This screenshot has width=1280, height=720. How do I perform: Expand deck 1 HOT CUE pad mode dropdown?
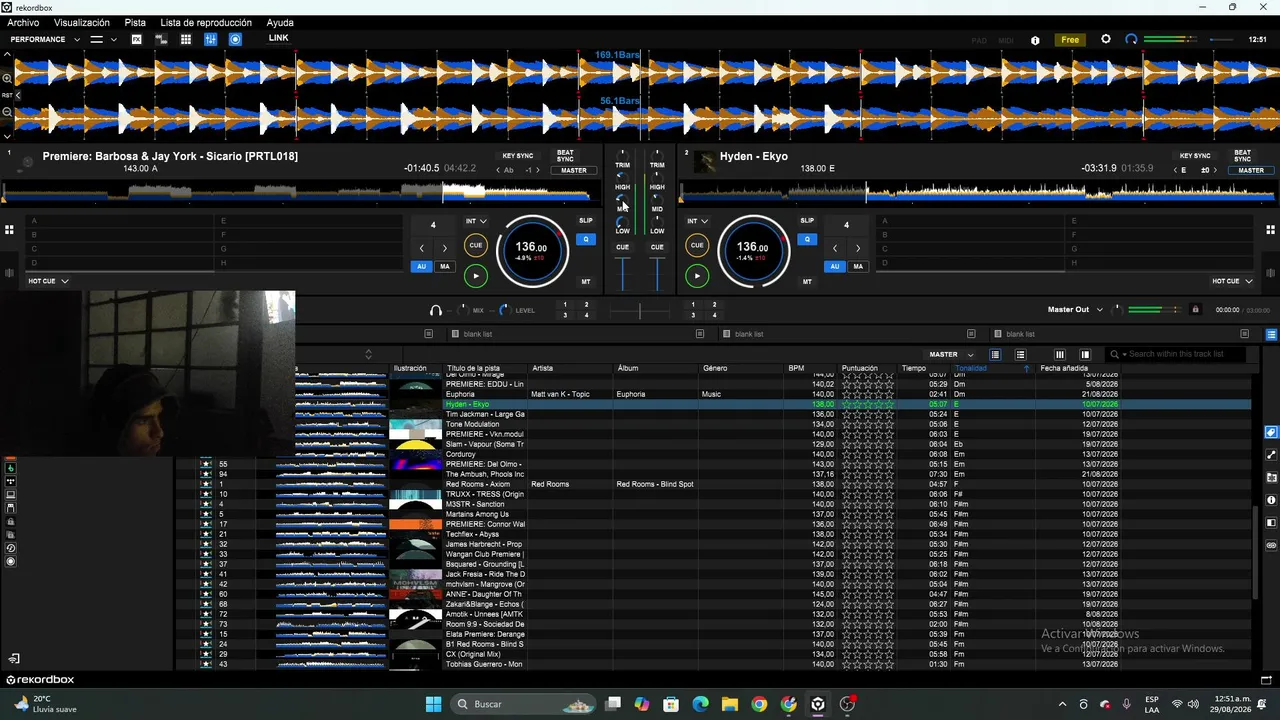click(48, 281)
